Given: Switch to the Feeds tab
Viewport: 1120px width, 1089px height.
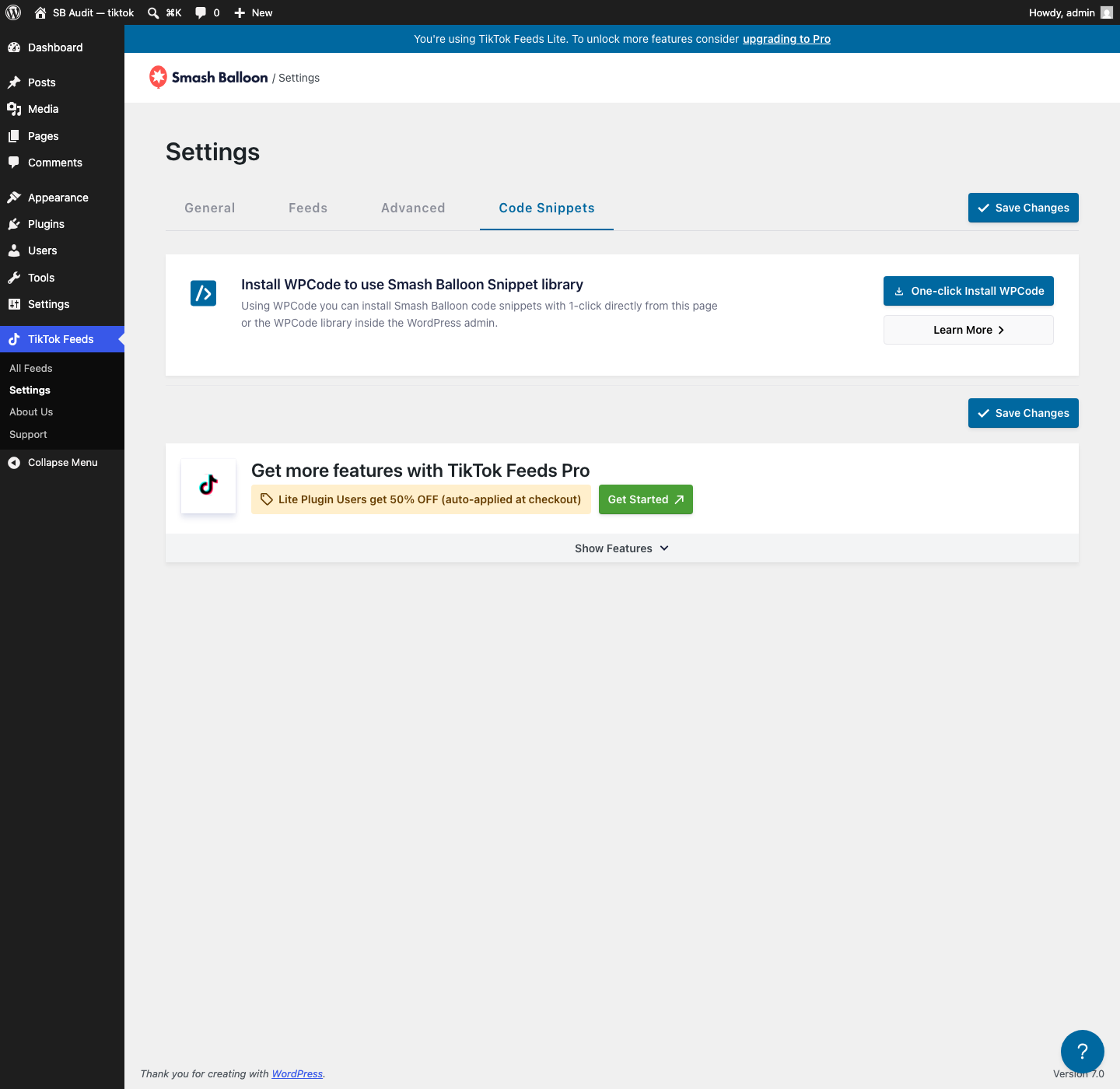Looking at the screenshot, I should point(308,208).
